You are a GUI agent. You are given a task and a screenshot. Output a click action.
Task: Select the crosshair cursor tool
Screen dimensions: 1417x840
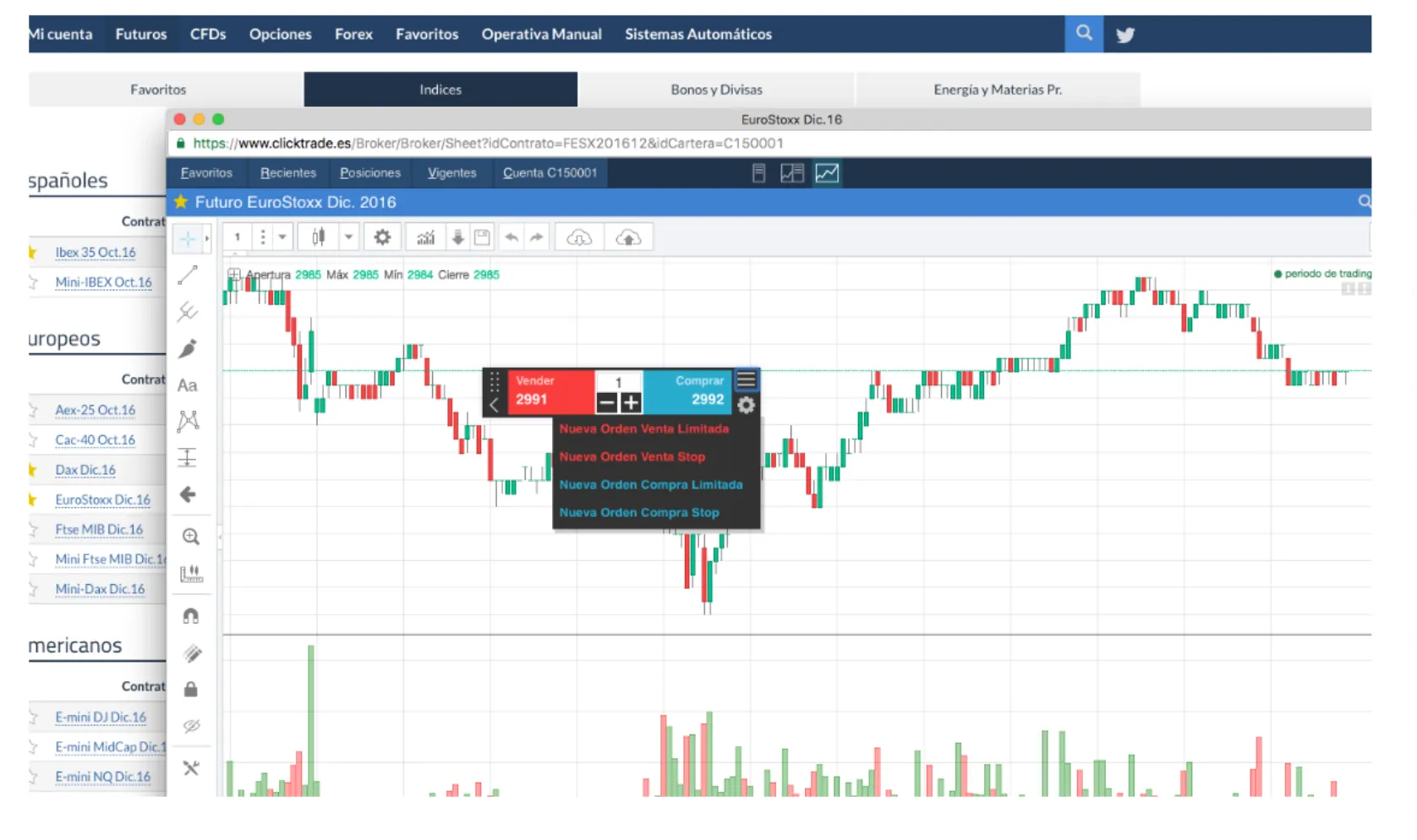click(x=187, y=238)
